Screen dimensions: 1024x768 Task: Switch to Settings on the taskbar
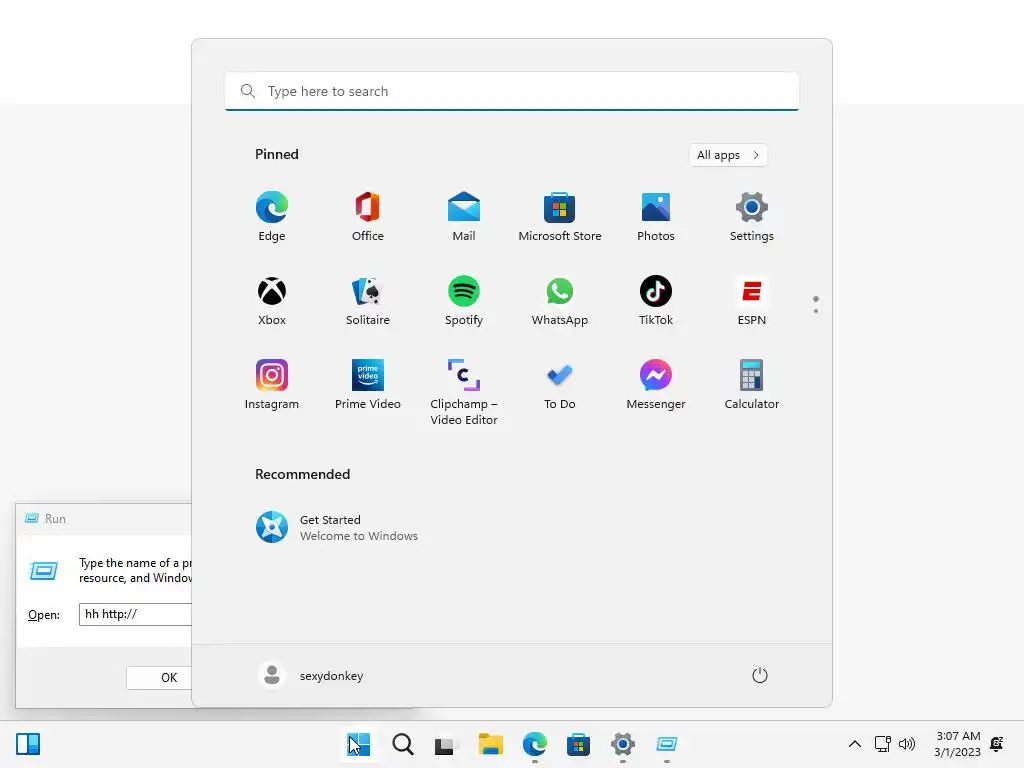[x=622, y=744]
